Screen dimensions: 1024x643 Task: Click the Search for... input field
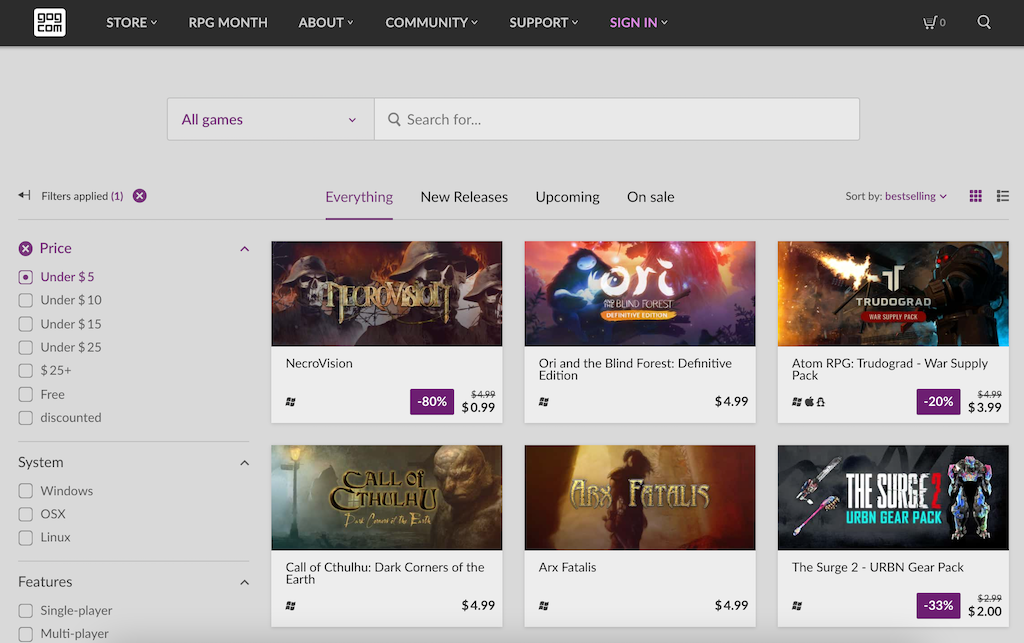click(616, 118)
